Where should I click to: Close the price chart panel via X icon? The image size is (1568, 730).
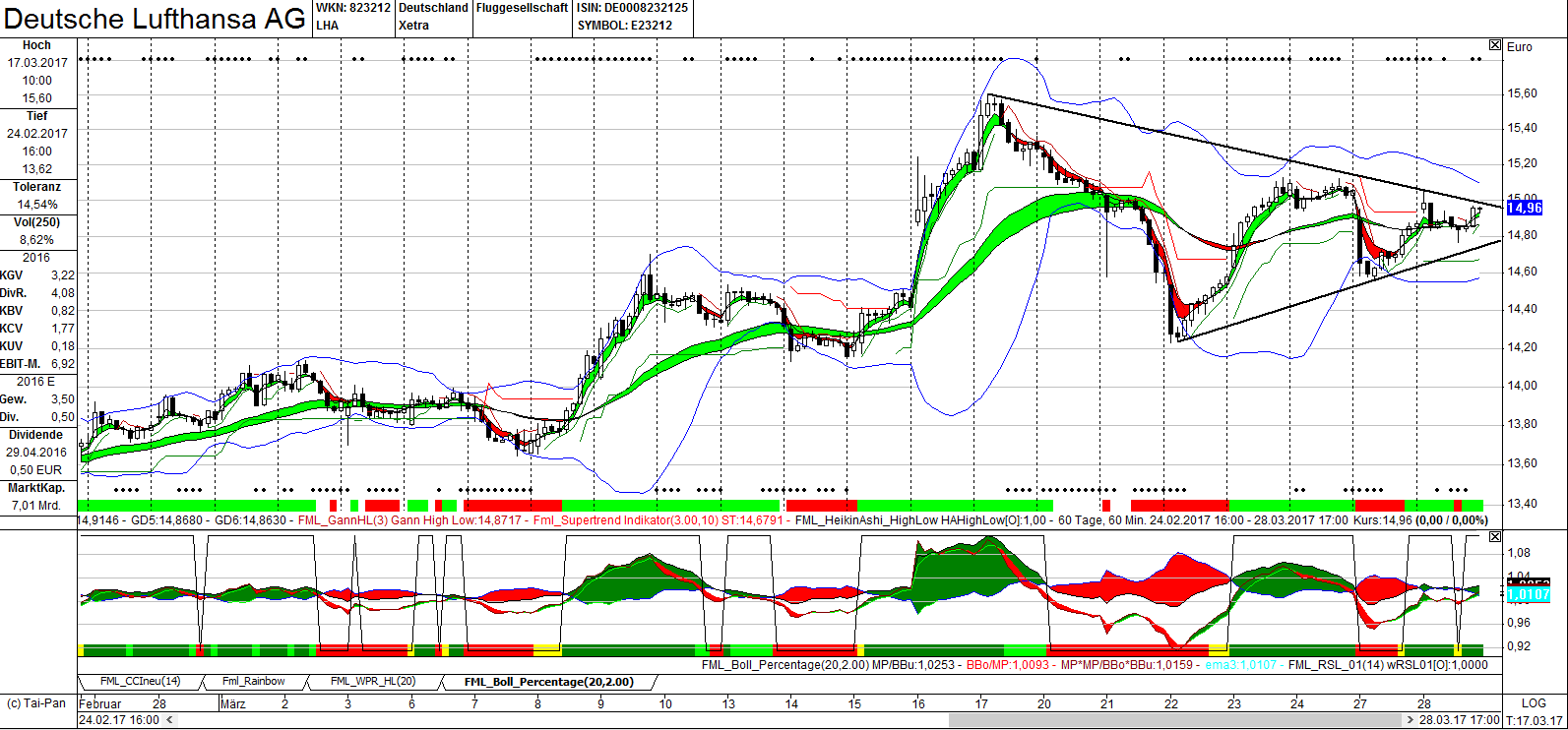[1495, 45]
